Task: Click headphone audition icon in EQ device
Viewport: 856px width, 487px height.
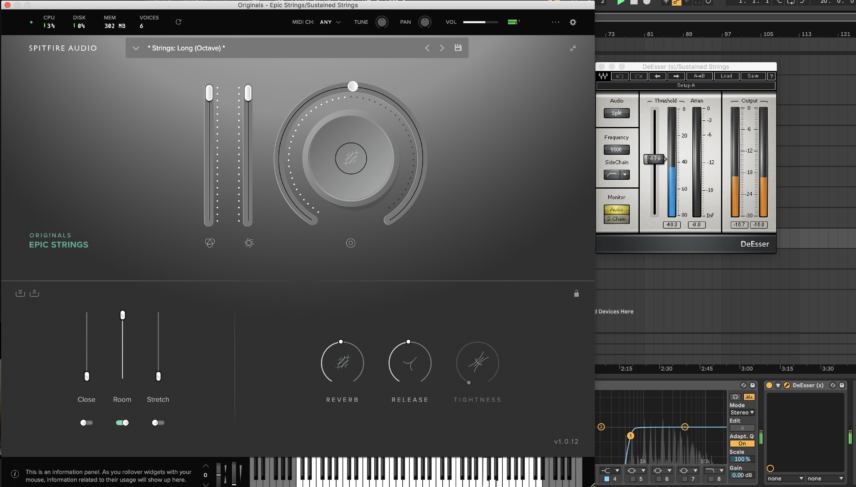Action: pyautogui.click(x=736, y=397)
